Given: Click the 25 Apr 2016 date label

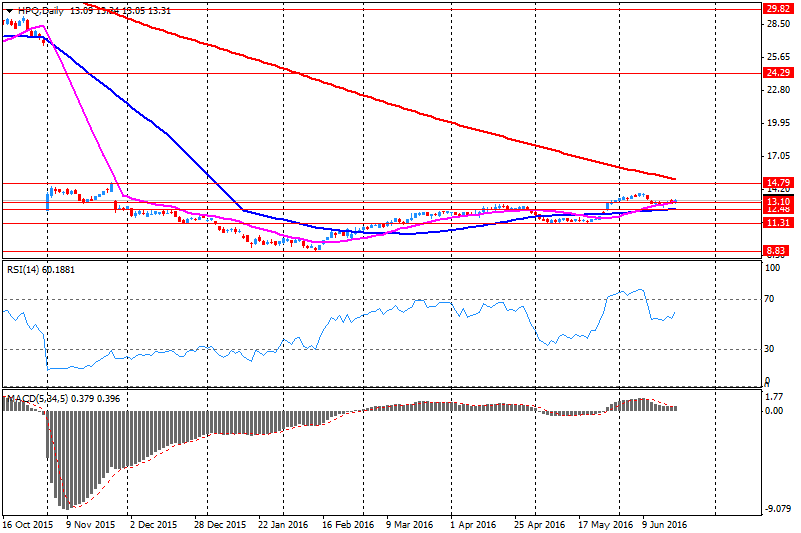Looking at the screenshot, I should 540,525.
